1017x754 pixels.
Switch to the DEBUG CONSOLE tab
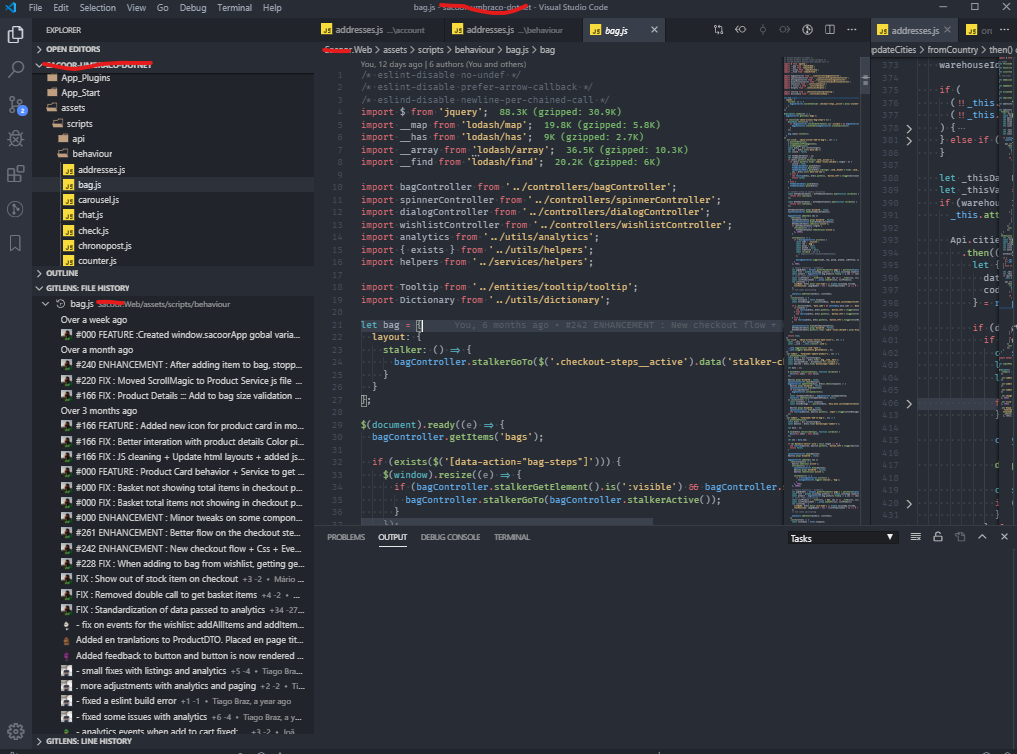450,536
